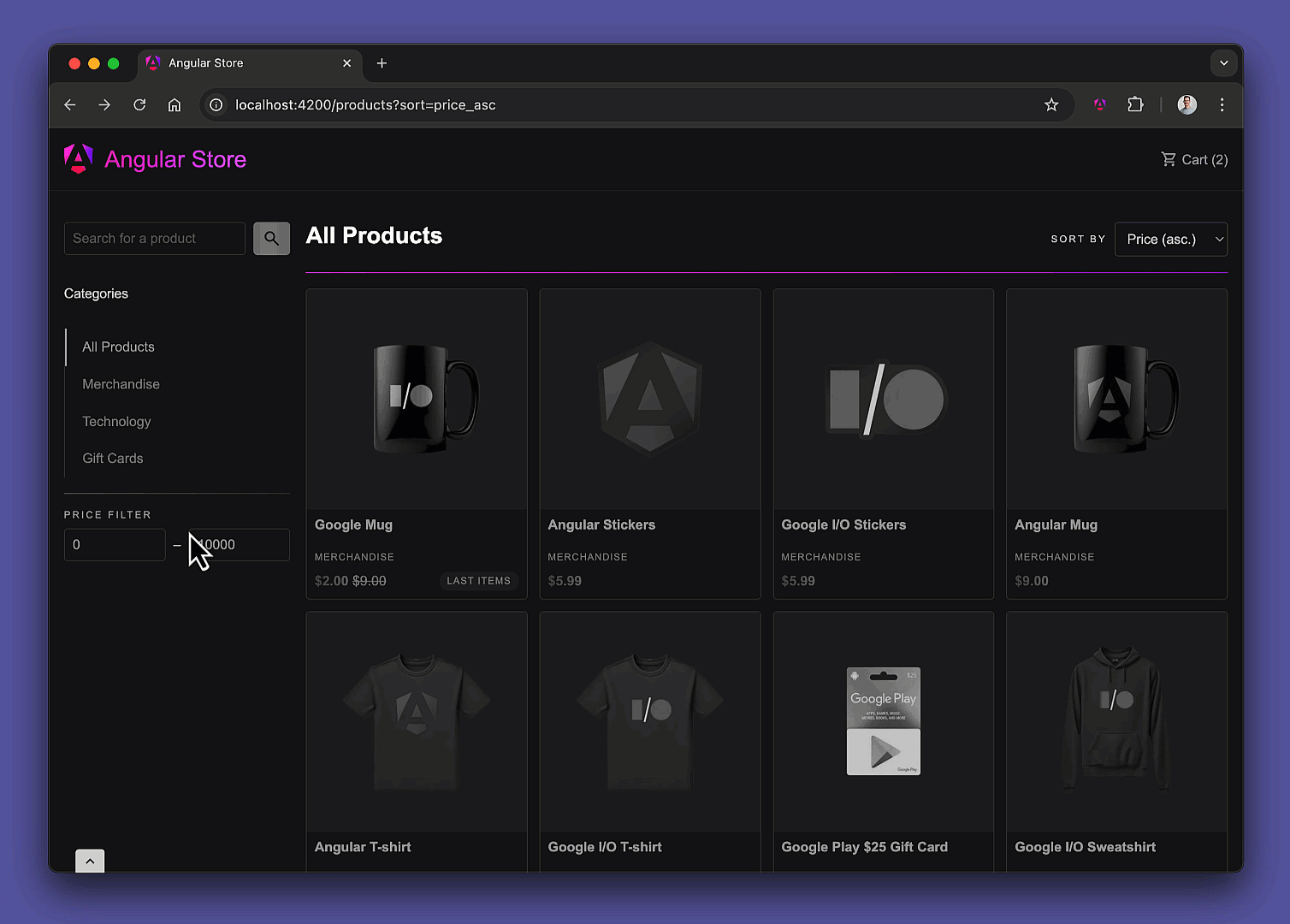
Task: Focus the Search for a product field
Action: pyautogui.click(x=155, y=239)
